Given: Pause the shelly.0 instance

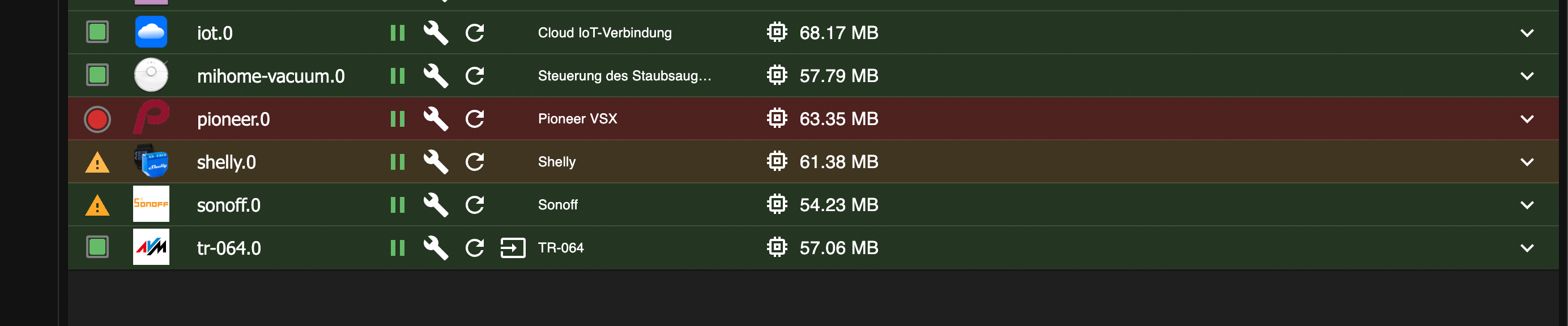Looking at the screenshot, I should point(397,162).
